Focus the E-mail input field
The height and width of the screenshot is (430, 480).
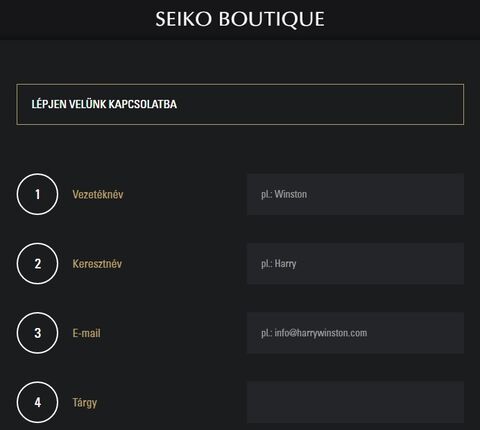355,333
